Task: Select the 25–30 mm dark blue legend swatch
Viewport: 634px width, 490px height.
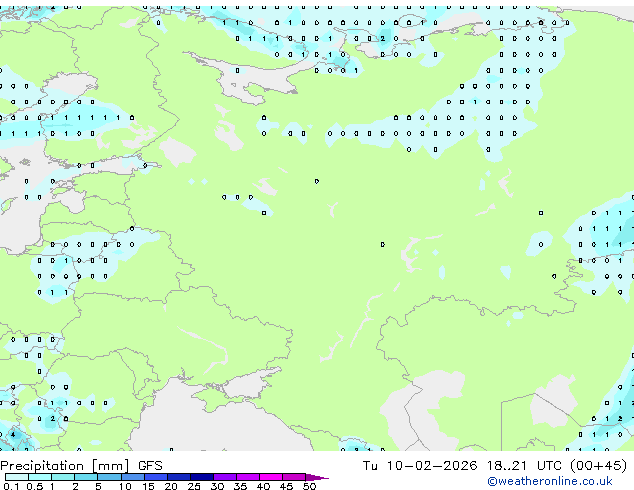Action: (x=202, y=477)
